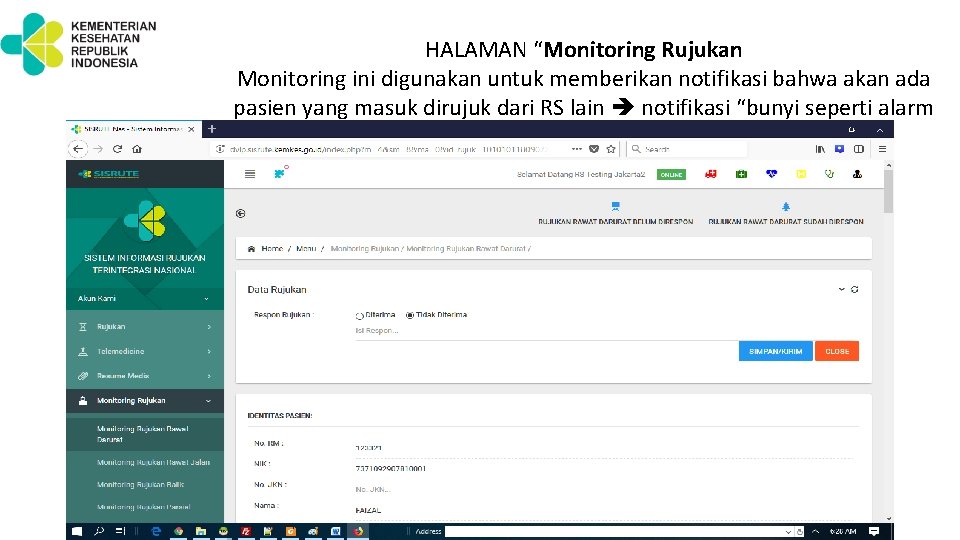Viewport: 960px width, 540px height.
Task: Open Rujukan Rawat Darurat Belum Direspon
Action: coord(615,214)
